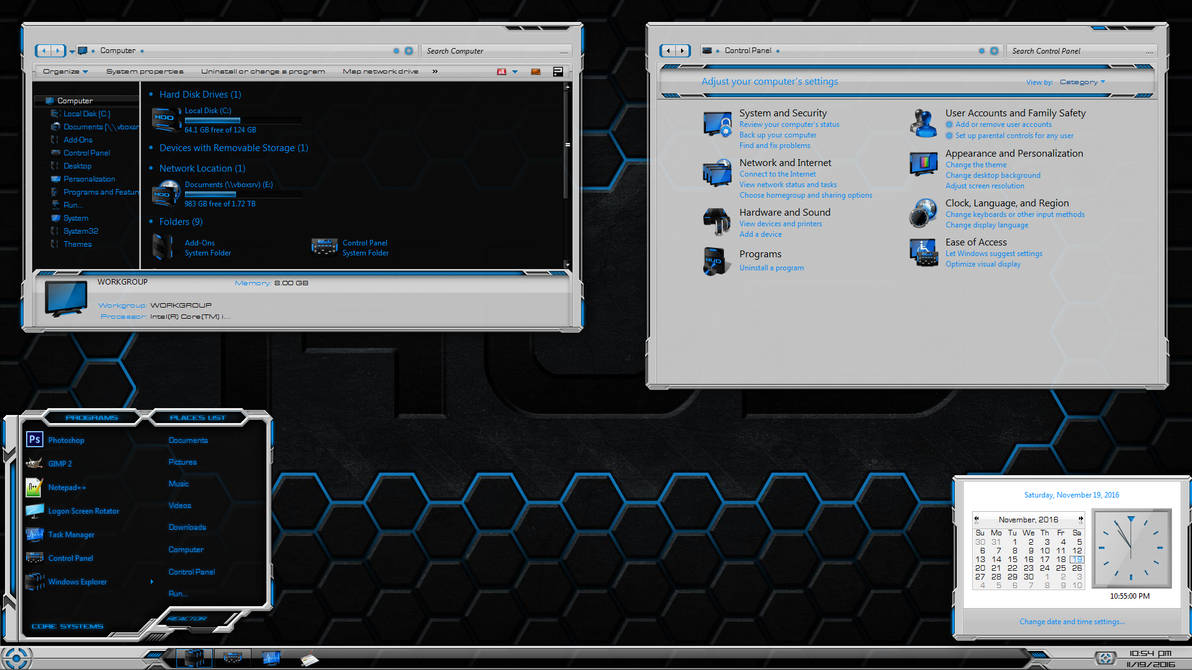Open Adjust screen resolution link
Screen dimensions: 1192x670
click(x=985, y=185)
